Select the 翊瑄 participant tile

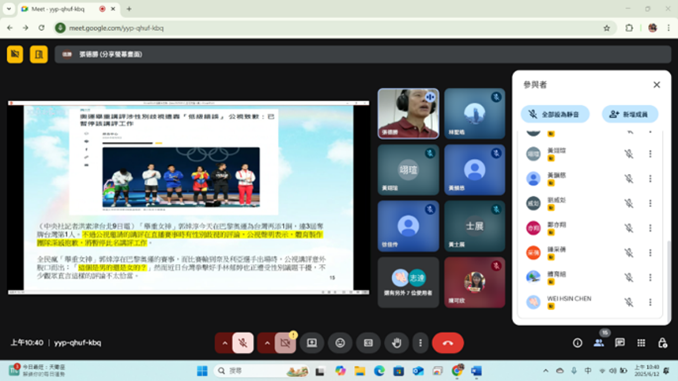[x=408, y=170]
